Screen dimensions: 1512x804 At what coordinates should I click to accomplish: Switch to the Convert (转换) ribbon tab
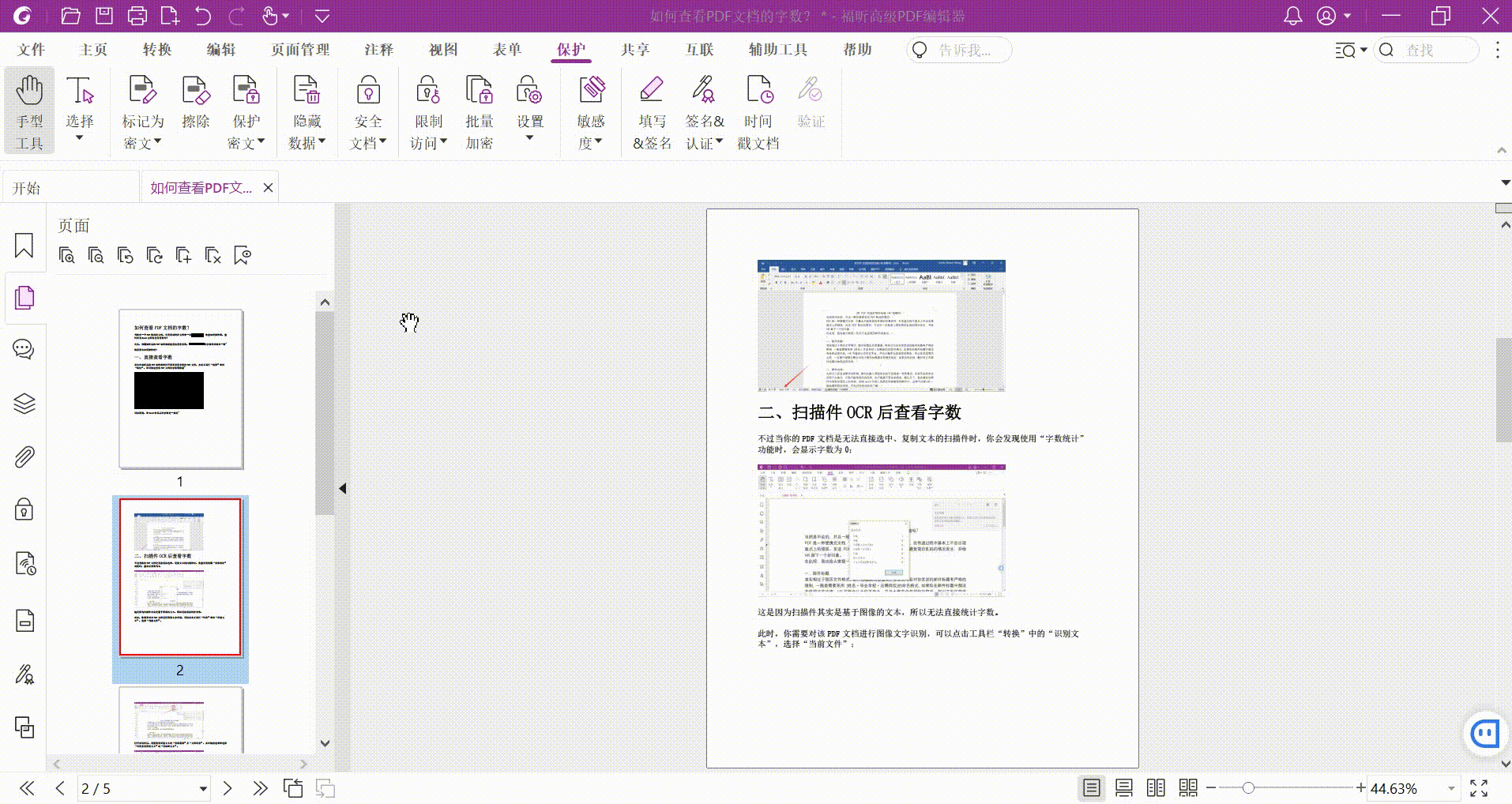157,50
